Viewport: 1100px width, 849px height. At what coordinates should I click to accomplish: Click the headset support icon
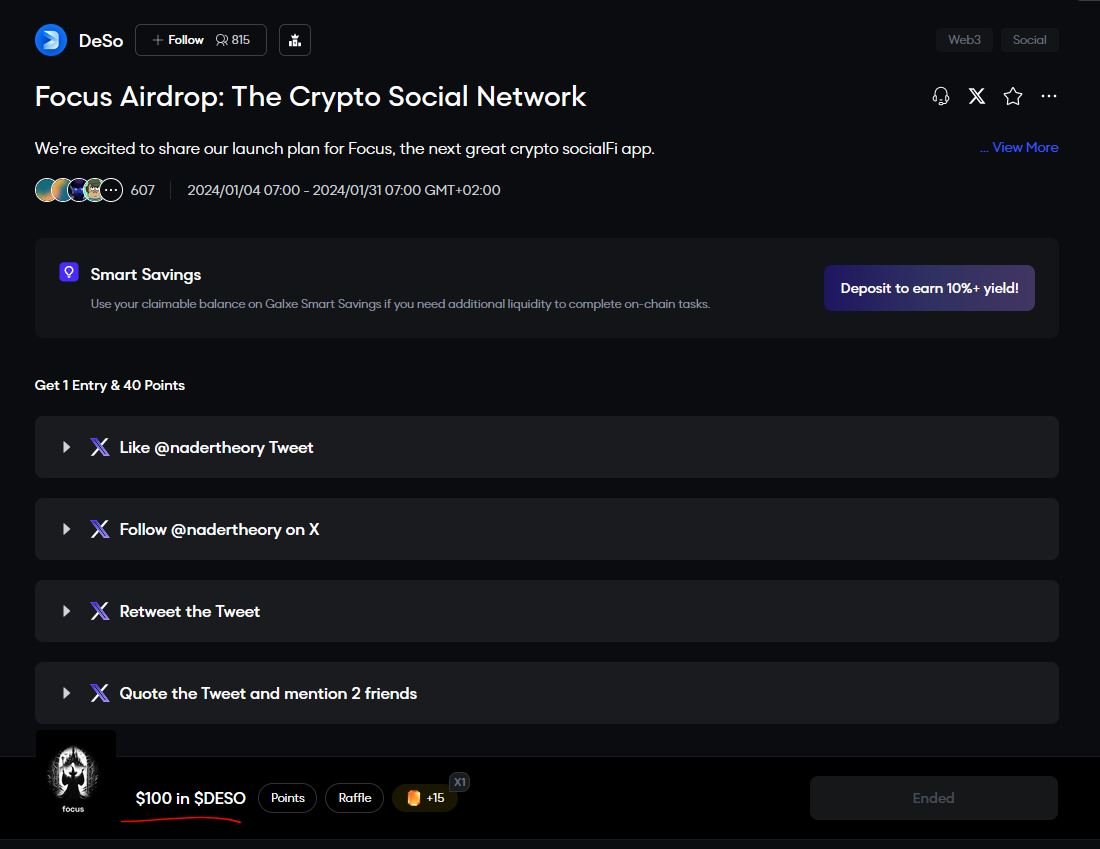(940, 96)
